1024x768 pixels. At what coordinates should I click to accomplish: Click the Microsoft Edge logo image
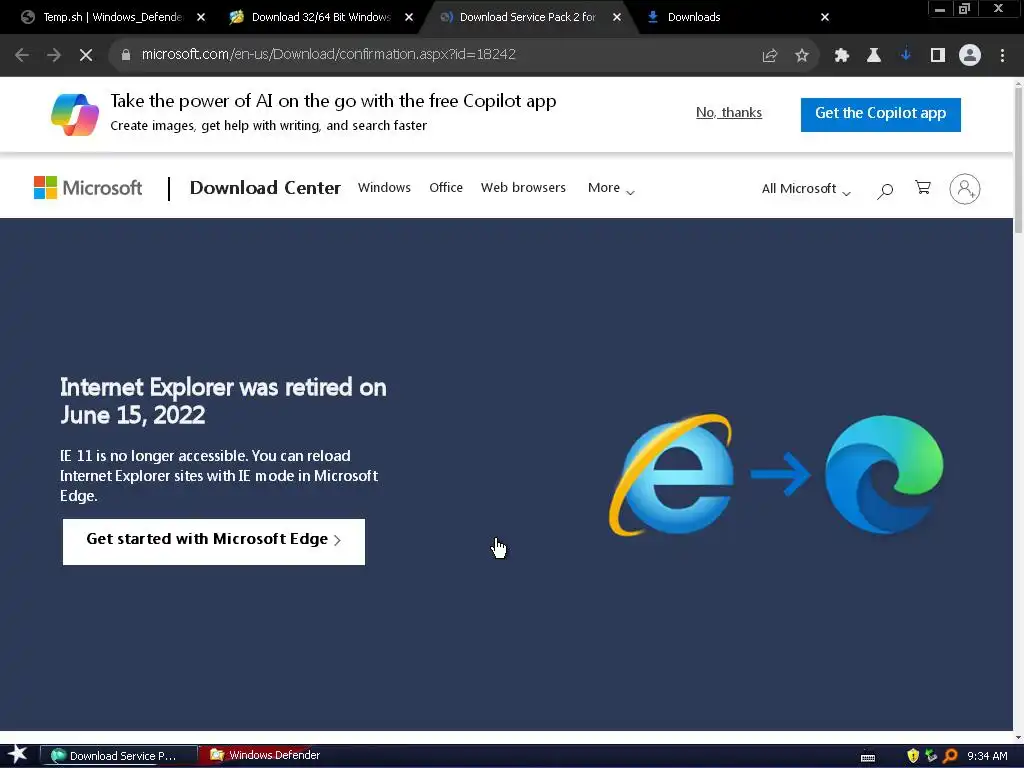884,474
